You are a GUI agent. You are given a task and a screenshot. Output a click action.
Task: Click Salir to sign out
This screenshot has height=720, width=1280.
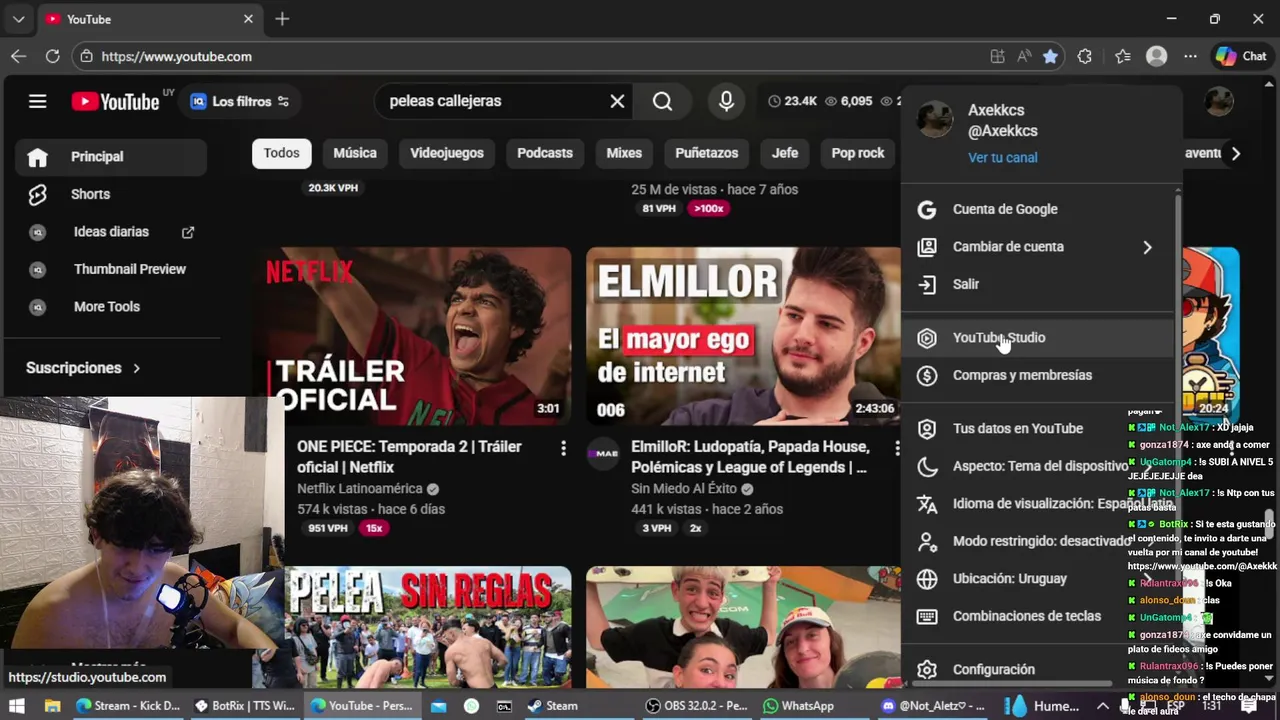coord(1037,284)
